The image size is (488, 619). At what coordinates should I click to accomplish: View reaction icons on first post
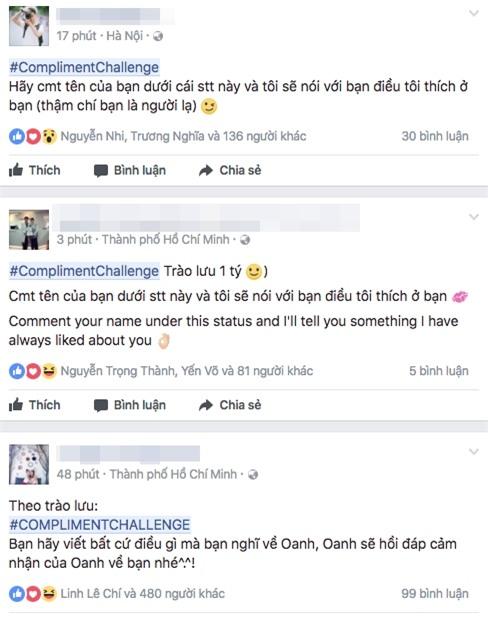(x=33, y=137)
